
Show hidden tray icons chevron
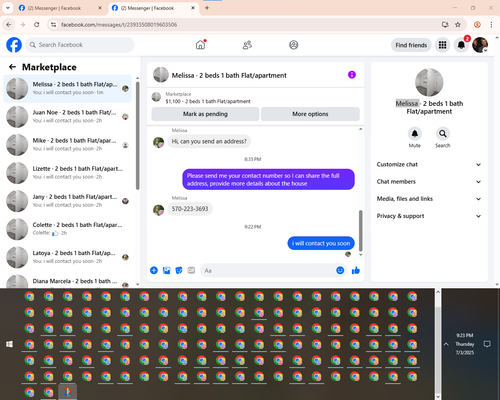(446, 344)
